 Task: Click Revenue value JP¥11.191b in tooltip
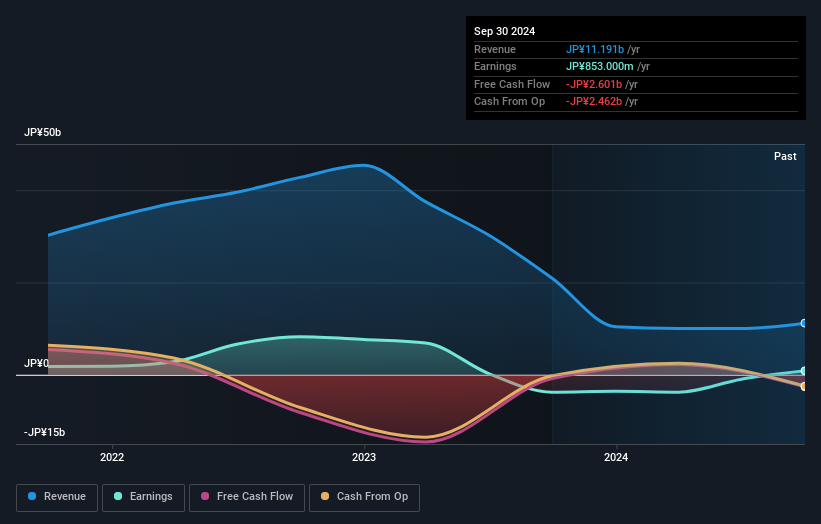pos(595,49)
